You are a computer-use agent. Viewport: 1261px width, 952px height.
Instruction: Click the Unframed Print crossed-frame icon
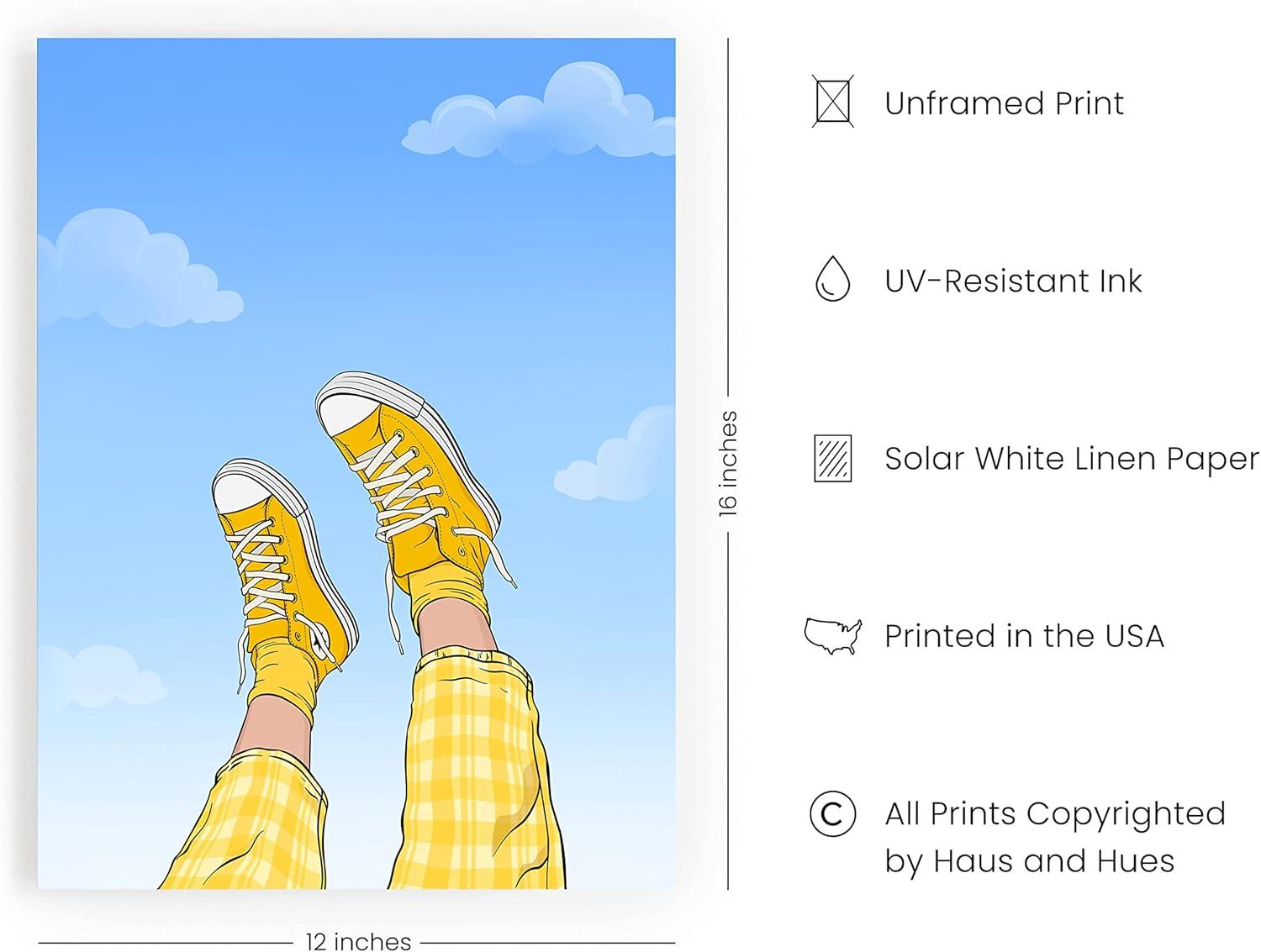click(x=832, y=102)
